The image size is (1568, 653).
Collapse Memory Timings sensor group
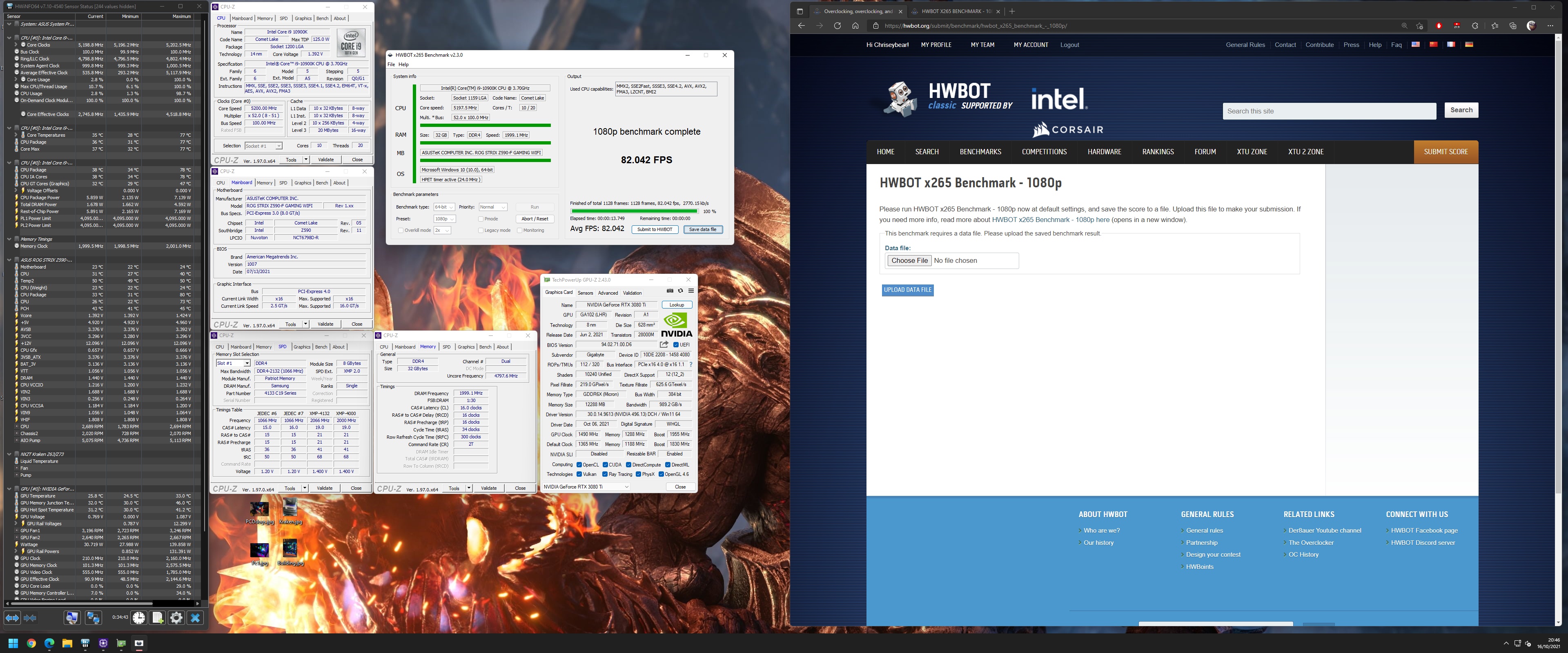pyautogui.click(x=9, y=239)
